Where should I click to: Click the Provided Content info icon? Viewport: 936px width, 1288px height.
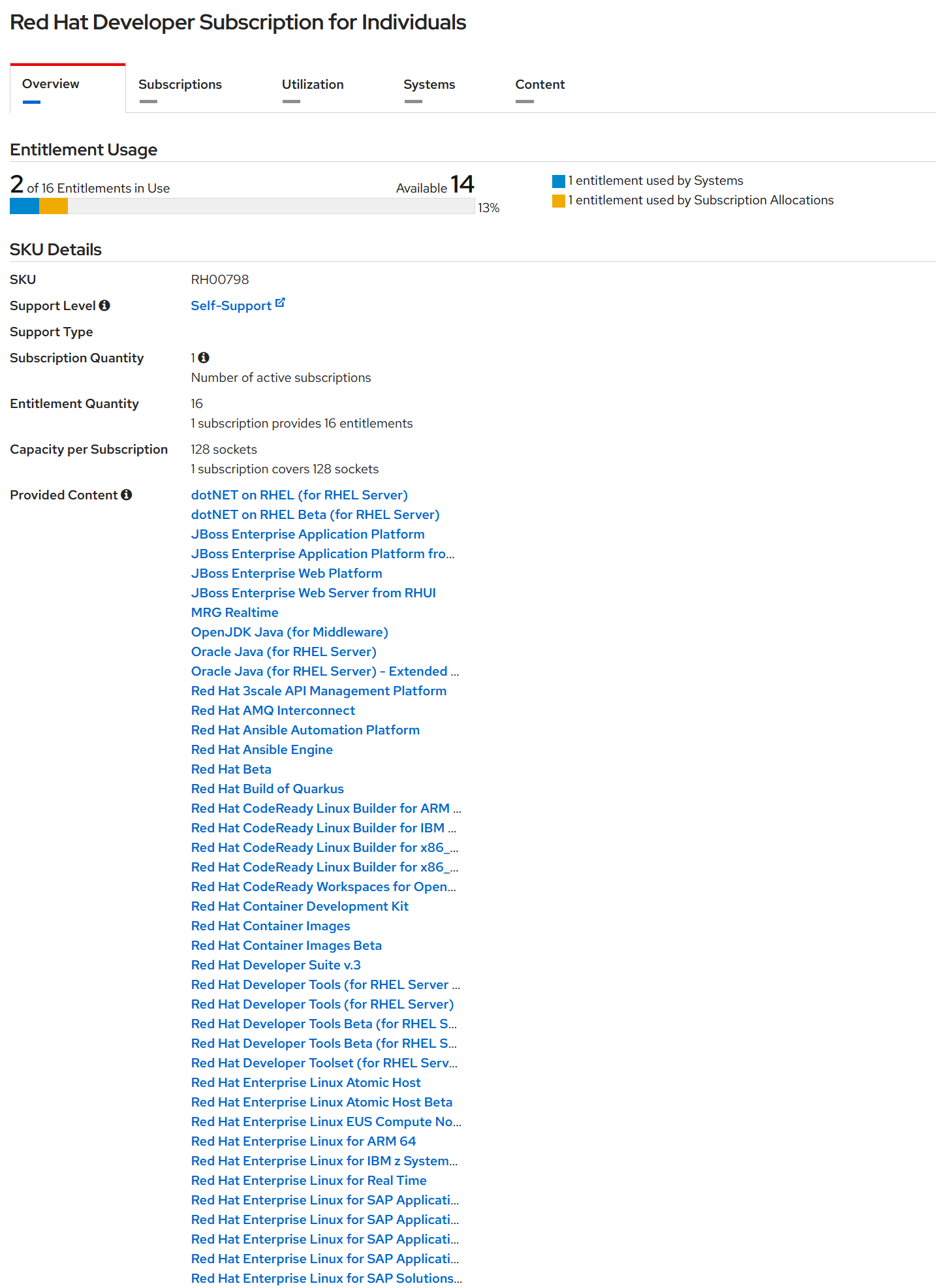[127, 495]
